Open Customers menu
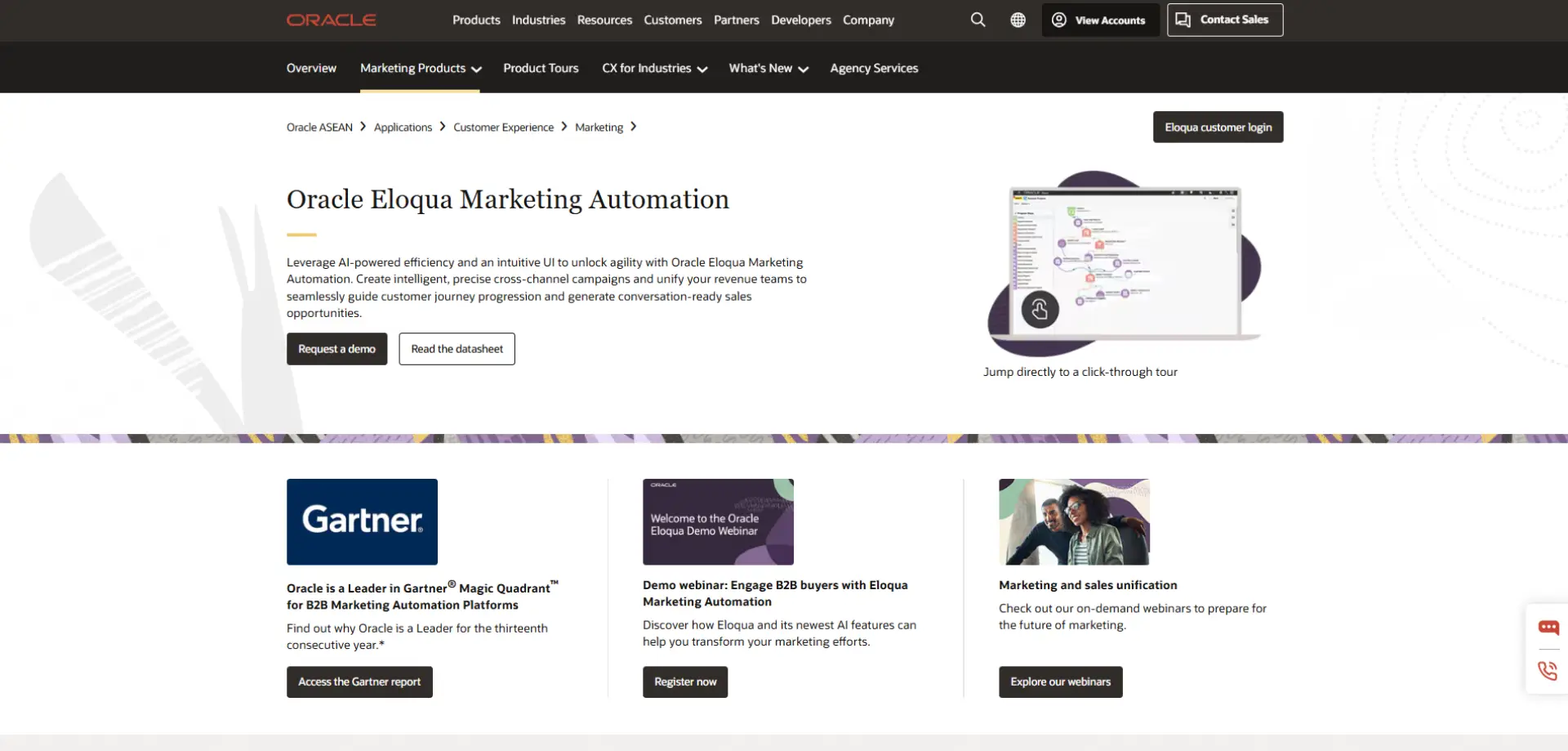The height and width of the screenshot is (751, 1568). coord(672,20)
